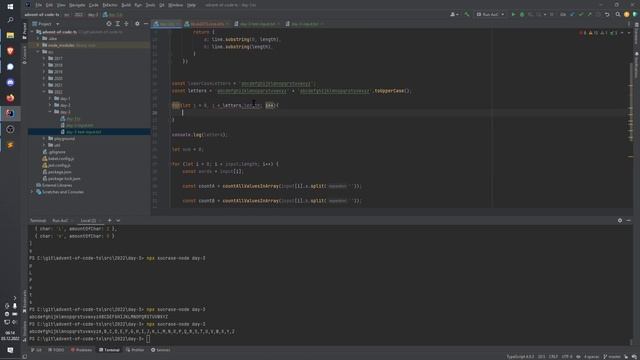Open the Profiler tool window
Screen dimensions: 640x360
[135, 350]
